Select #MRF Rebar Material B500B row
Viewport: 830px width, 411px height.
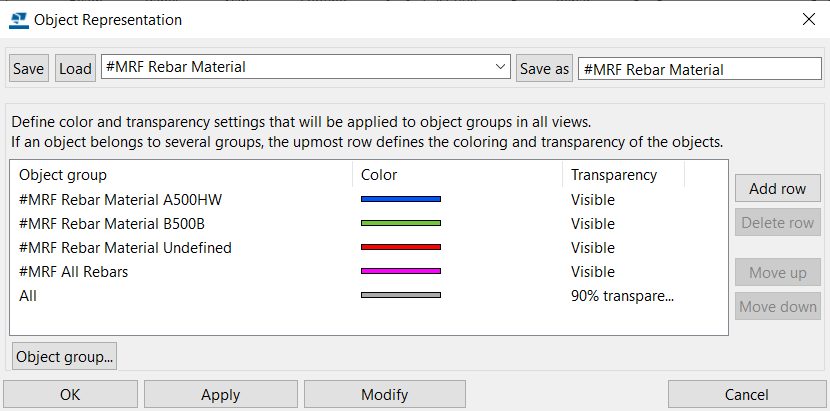[x=368, y=224]
